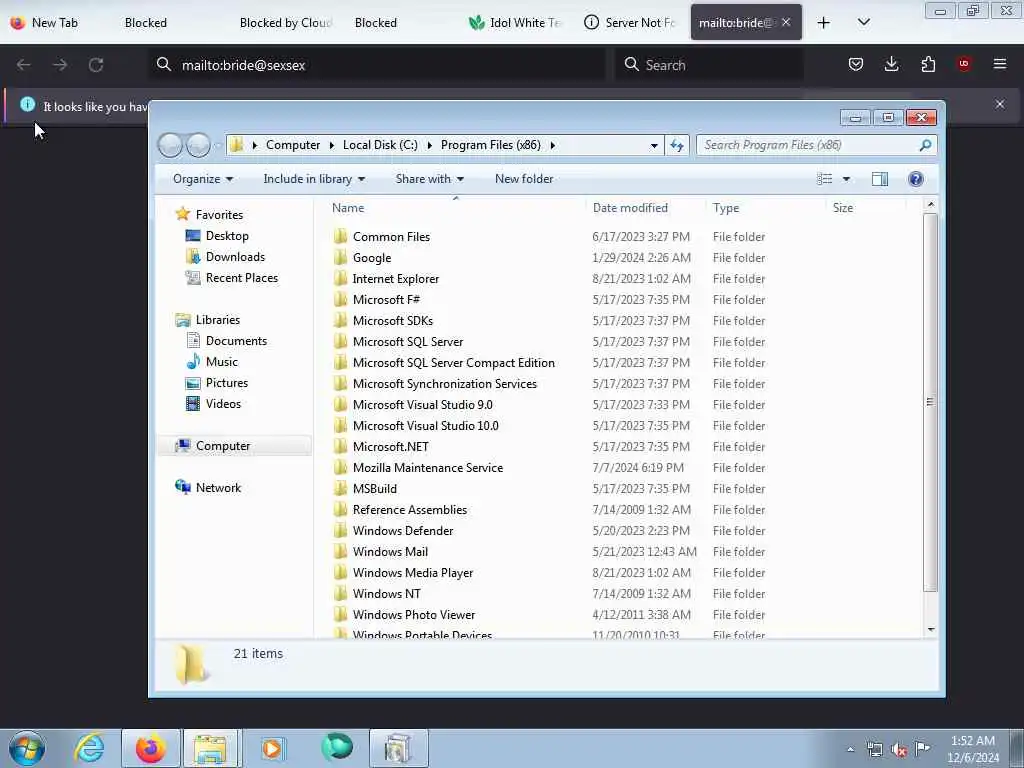Select the Microsoft SQL Server Compact Edition folder
The image size is (1024, 768).
tap(453, 362)
